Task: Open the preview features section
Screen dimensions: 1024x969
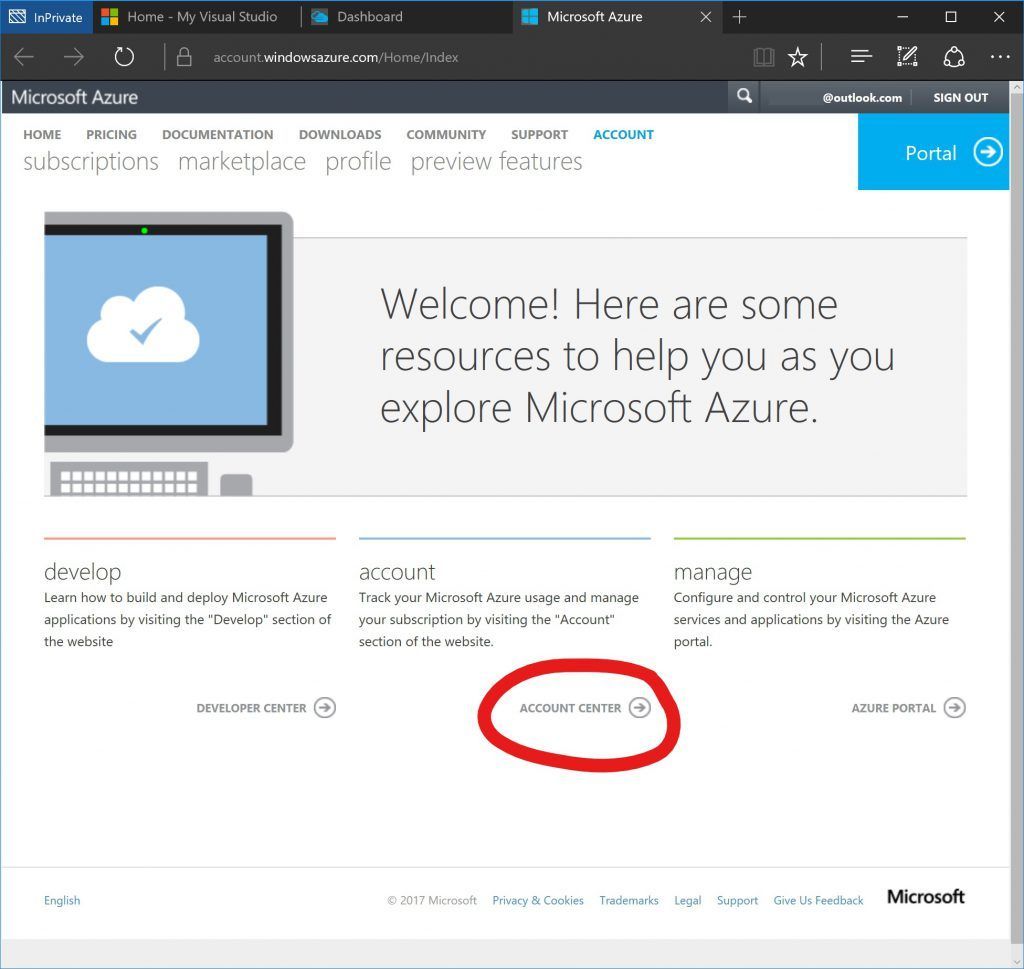Action: pos(496,161)
